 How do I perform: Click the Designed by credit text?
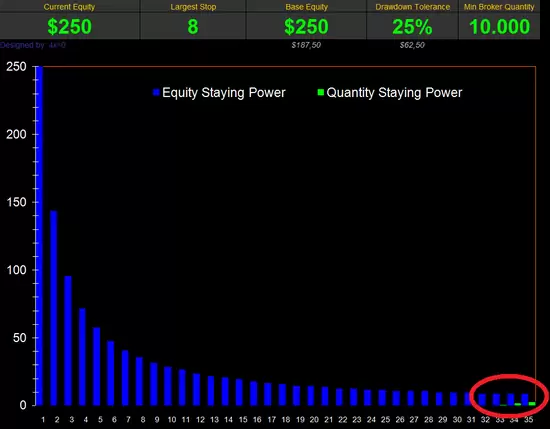click(33, 45)
